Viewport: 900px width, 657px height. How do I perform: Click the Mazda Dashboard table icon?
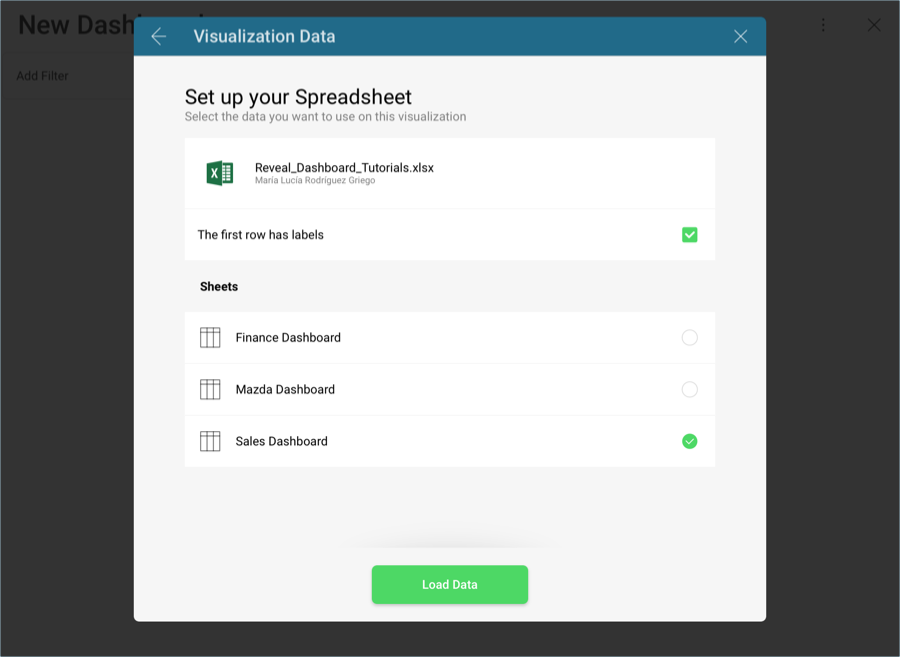210,390
